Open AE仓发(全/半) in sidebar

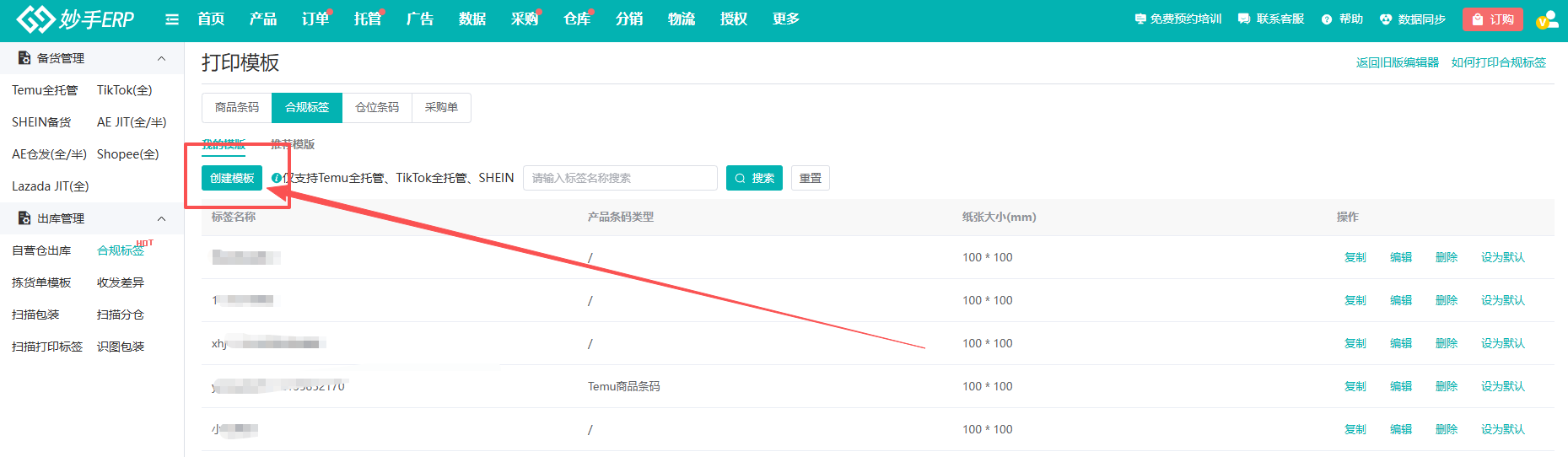[x=49, y=154]
